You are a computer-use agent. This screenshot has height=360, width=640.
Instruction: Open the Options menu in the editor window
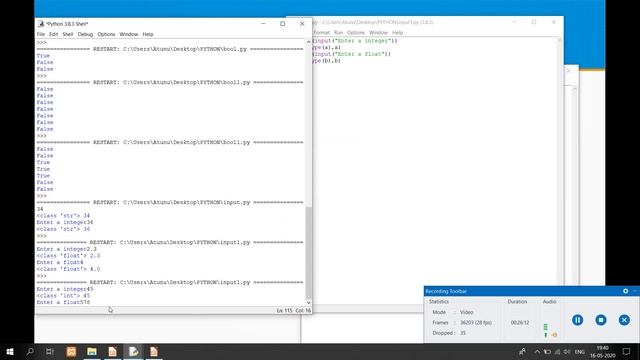tap(356, 33)
